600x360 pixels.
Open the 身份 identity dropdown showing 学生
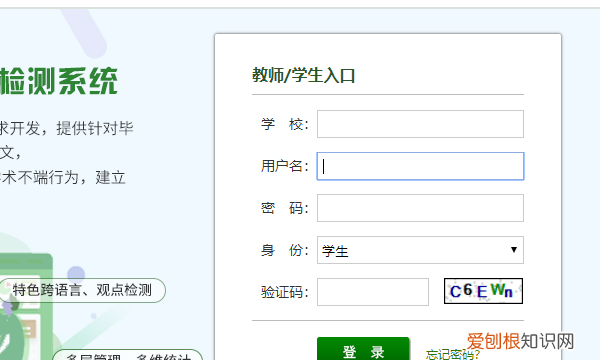[420, 250]
